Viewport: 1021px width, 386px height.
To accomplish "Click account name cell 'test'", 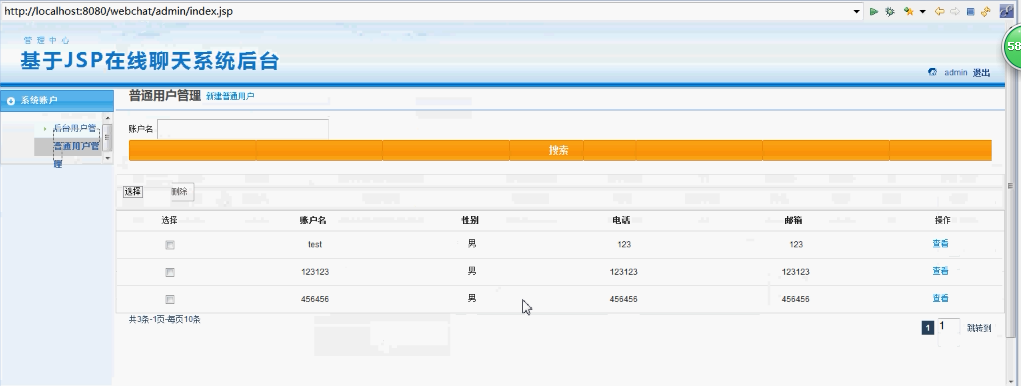I will [x=315, y=245].
